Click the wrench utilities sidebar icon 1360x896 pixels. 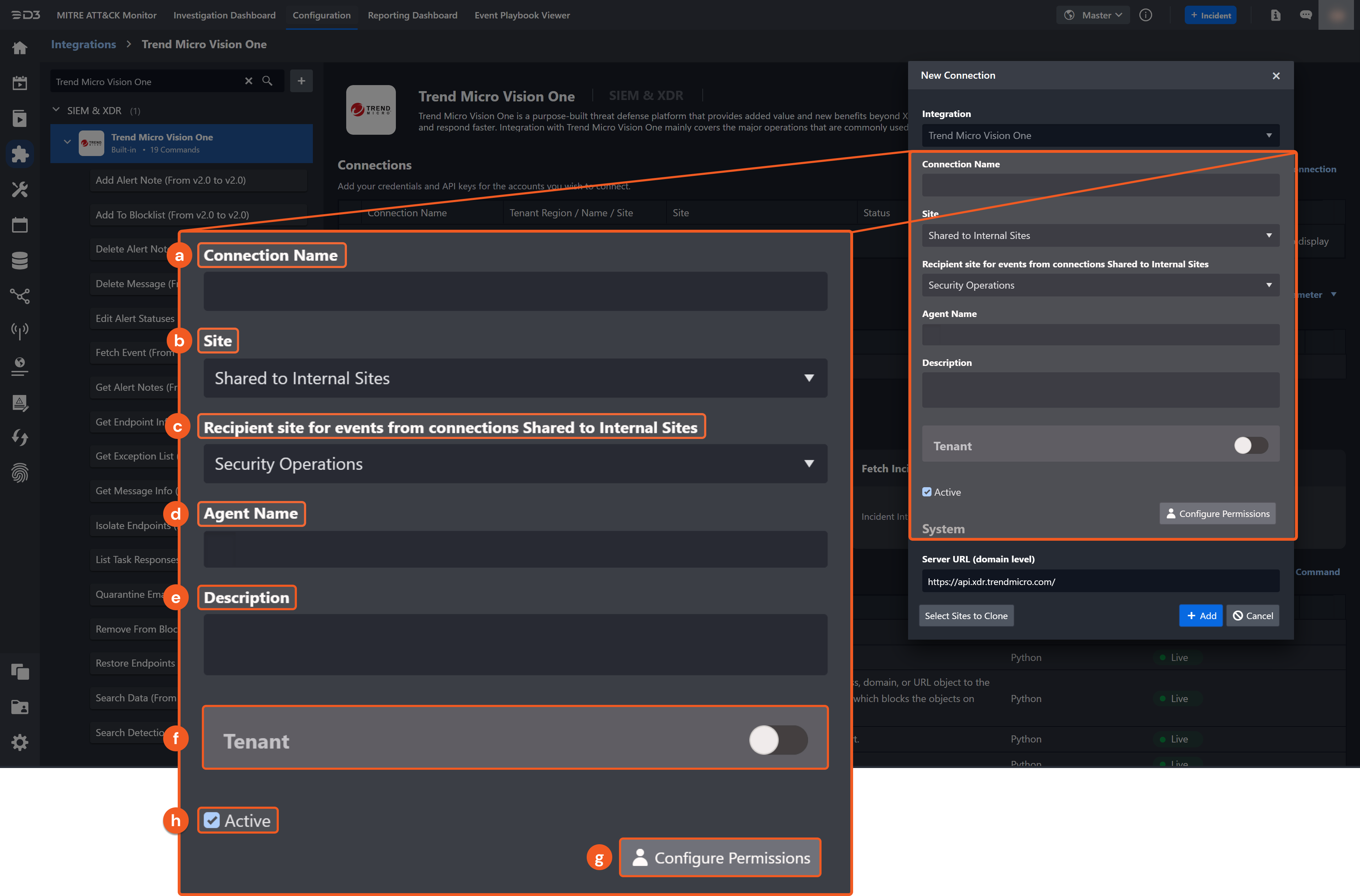[20, 189]
